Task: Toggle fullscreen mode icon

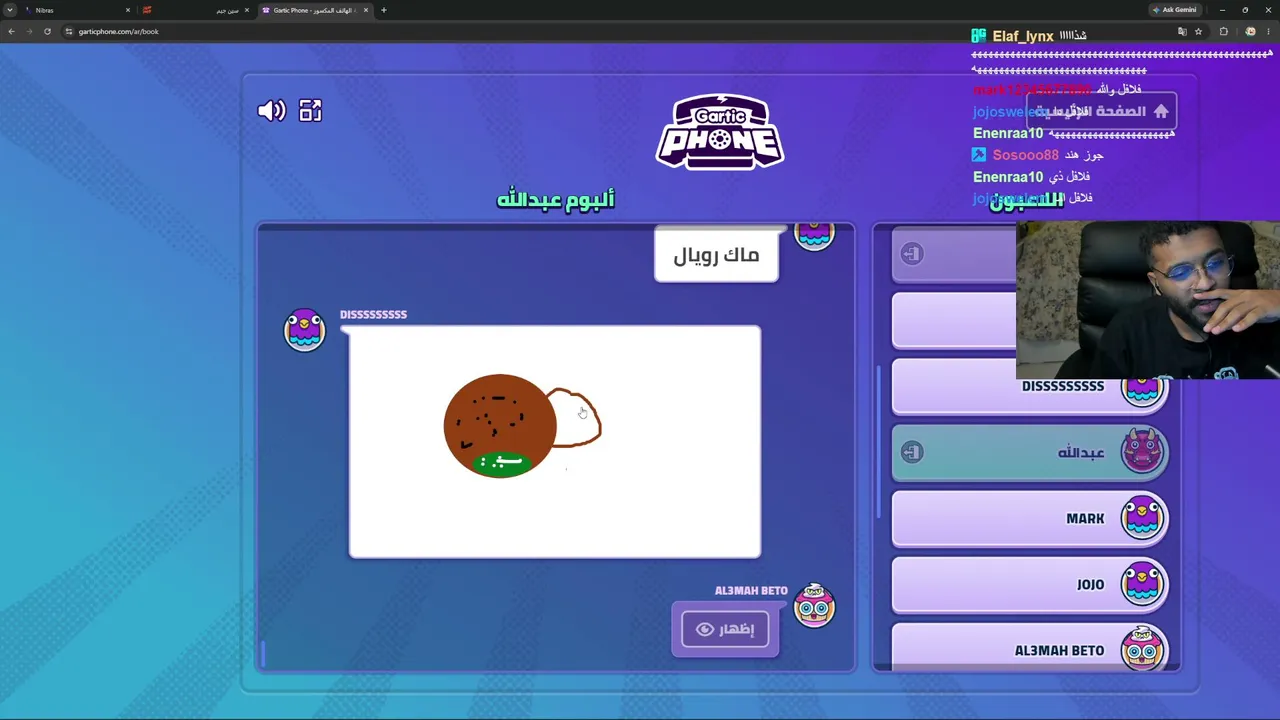Action: [310, 110]
